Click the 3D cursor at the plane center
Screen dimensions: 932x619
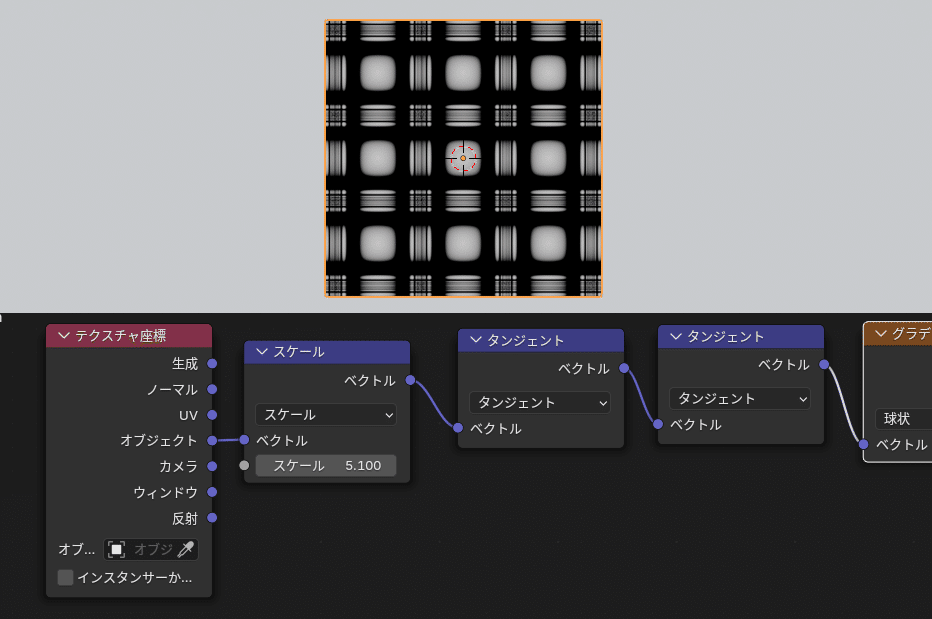[463, 158]
